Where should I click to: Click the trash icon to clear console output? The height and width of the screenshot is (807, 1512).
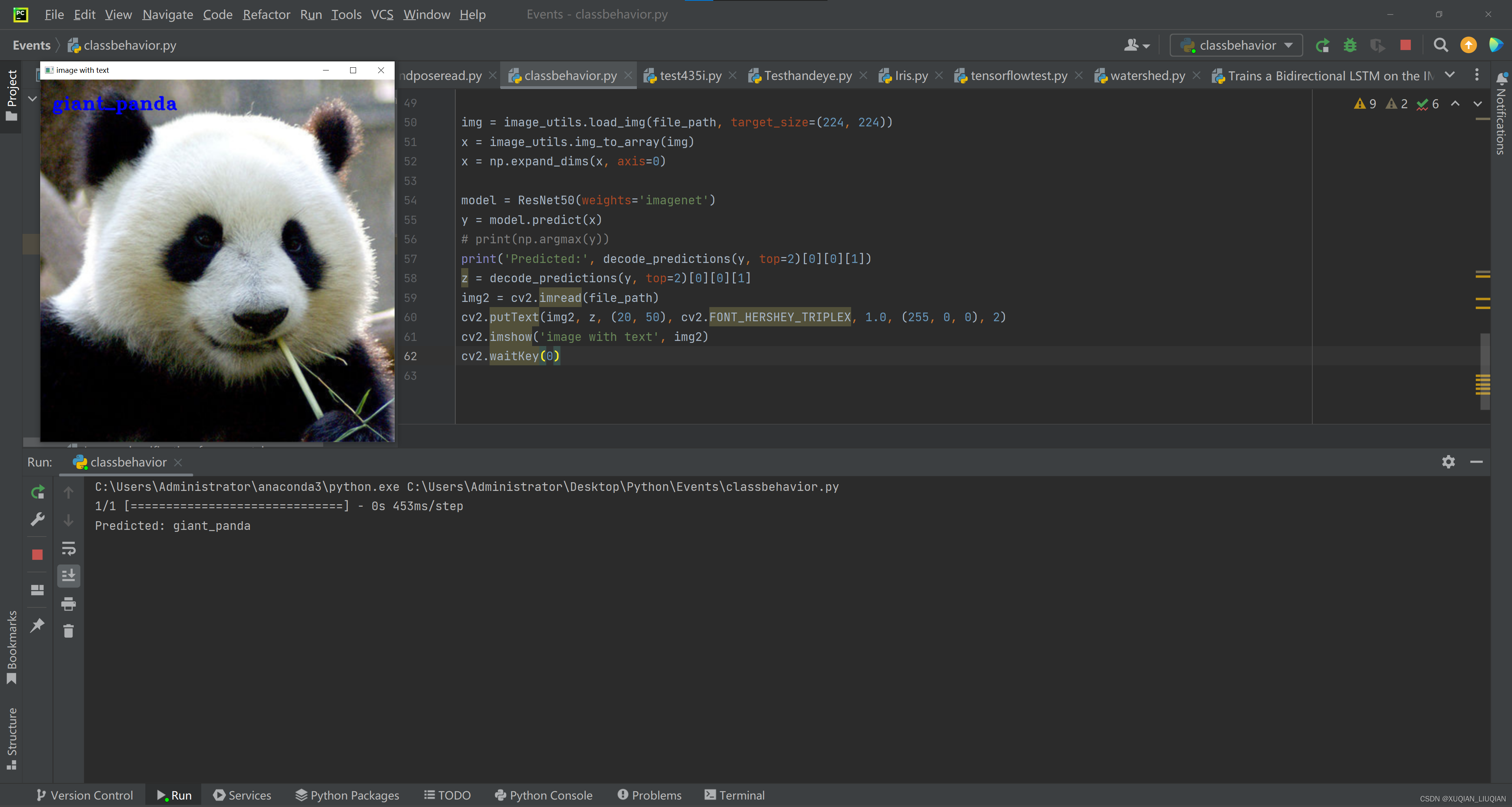[69, 631]
